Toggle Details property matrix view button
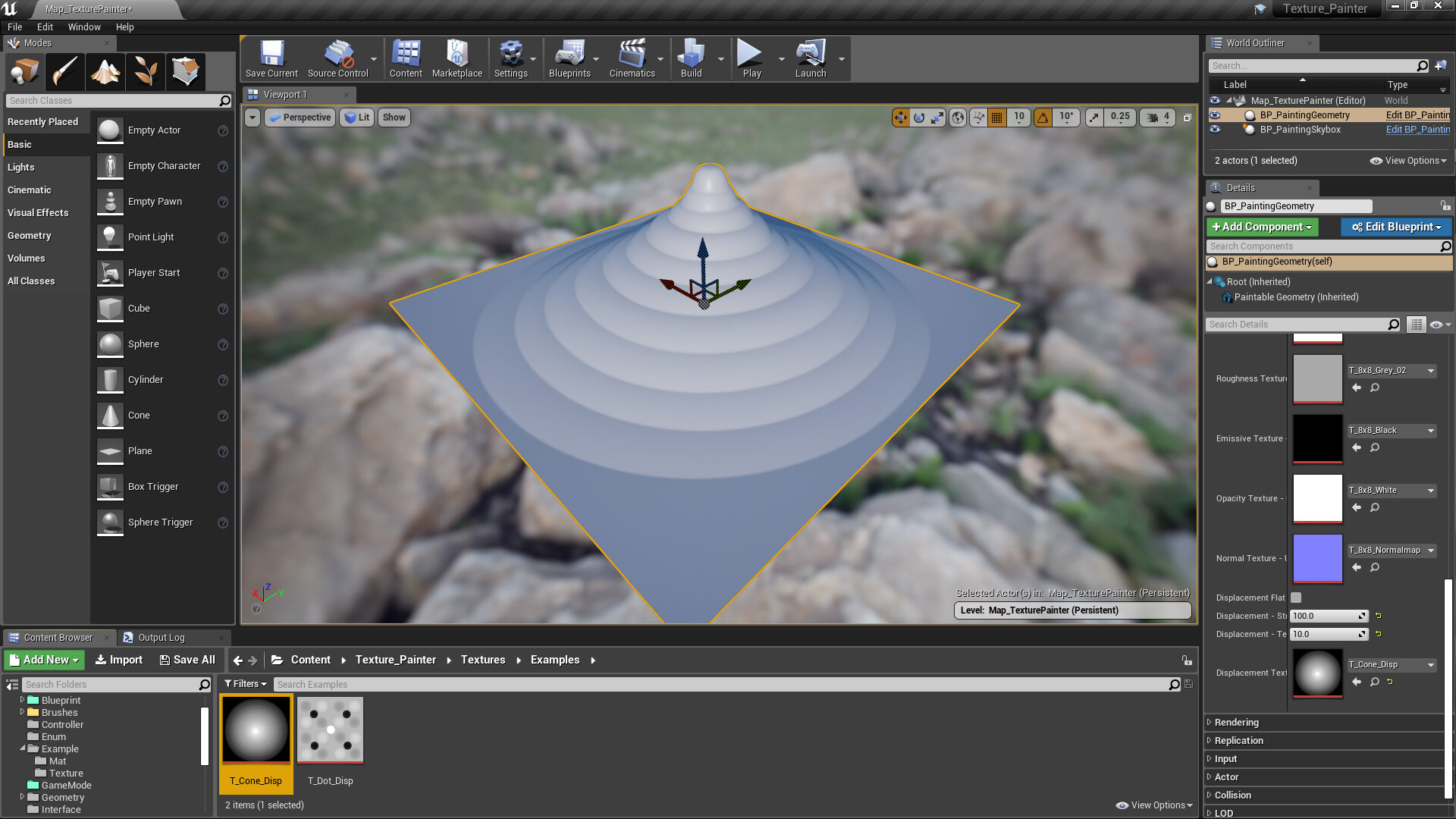This screenshot has width=1456, height=819. 1416,325
